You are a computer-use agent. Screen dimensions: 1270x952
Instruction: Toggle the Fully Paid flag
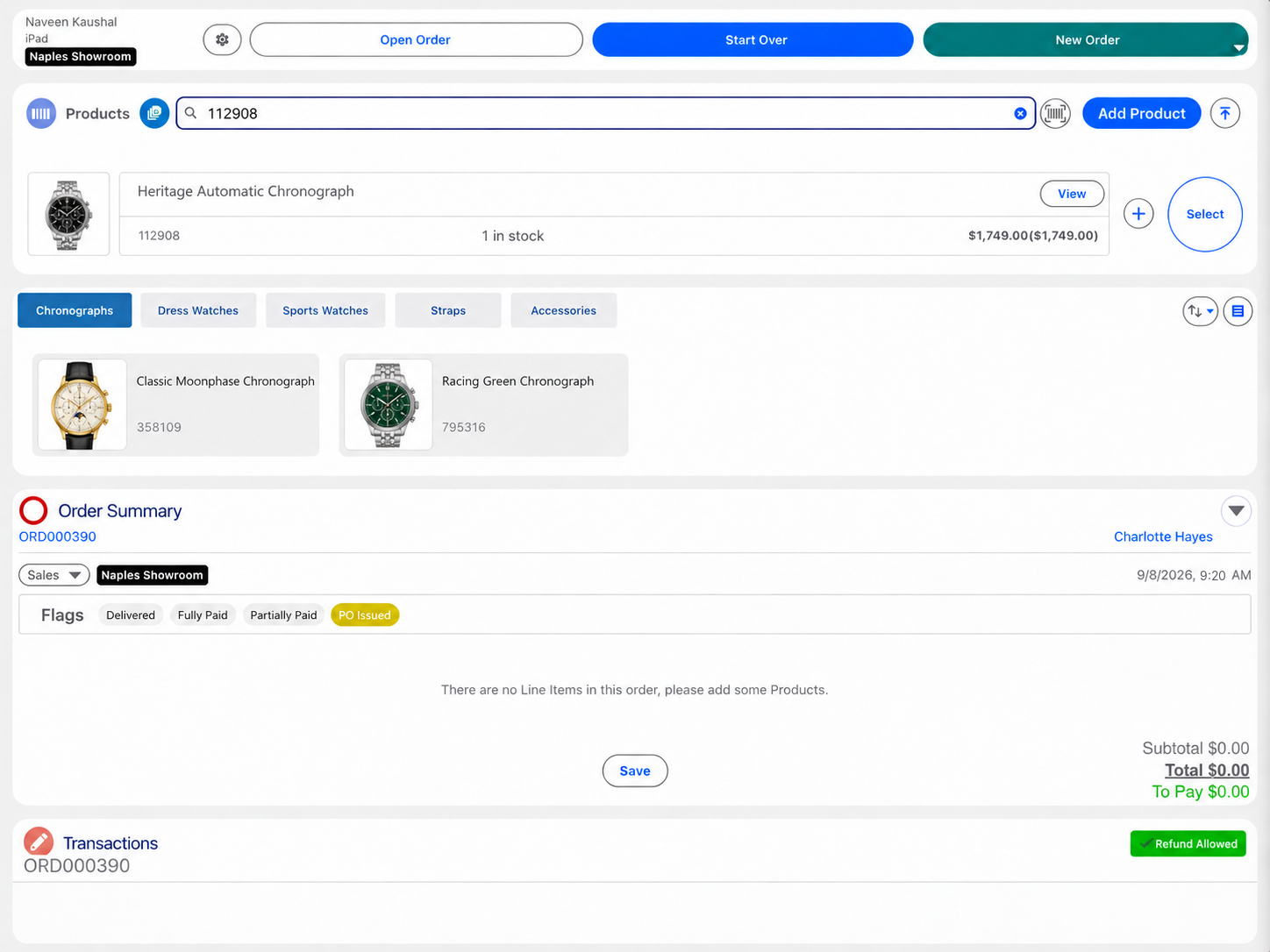[203, 615]
